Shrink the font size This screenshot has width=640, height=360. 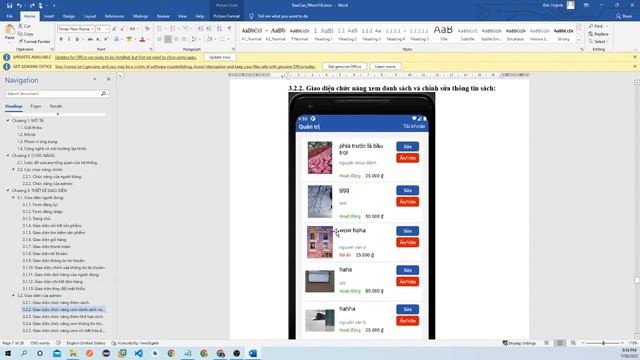tap(122, 29)
